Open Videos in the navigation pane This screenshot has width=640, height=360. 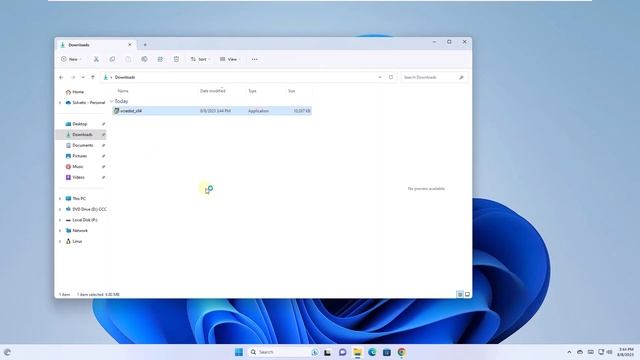pos(75,178)
